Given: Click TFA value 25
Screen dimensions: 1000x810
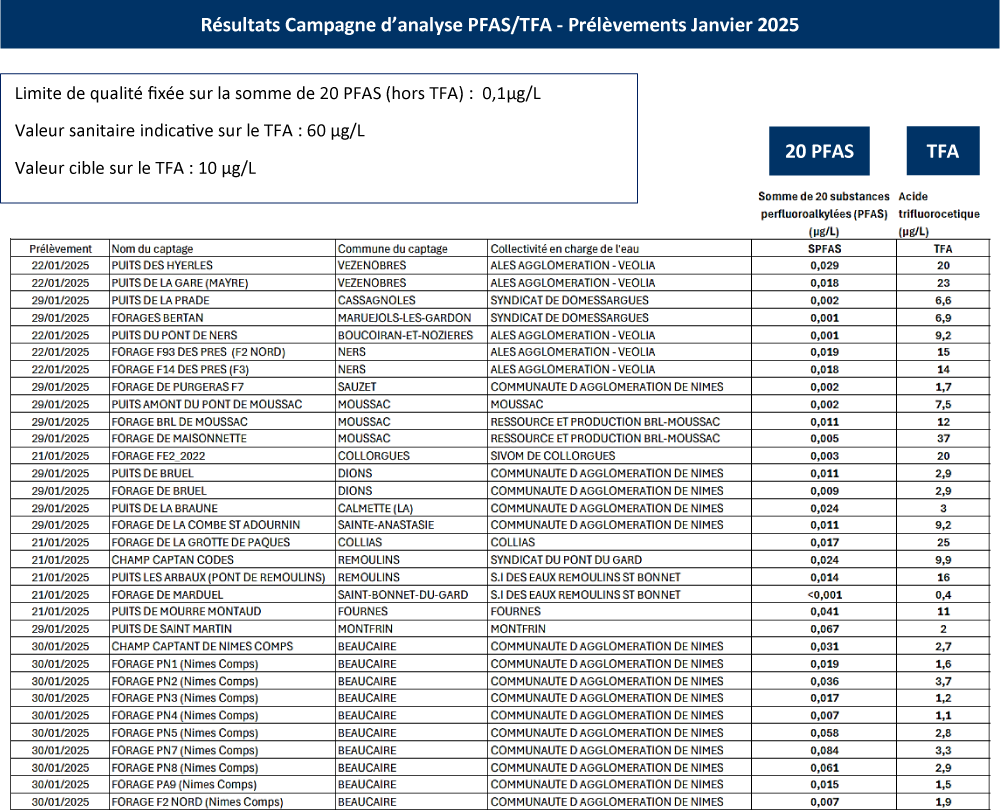Looking at the screenshot, I should coord(943,542).
